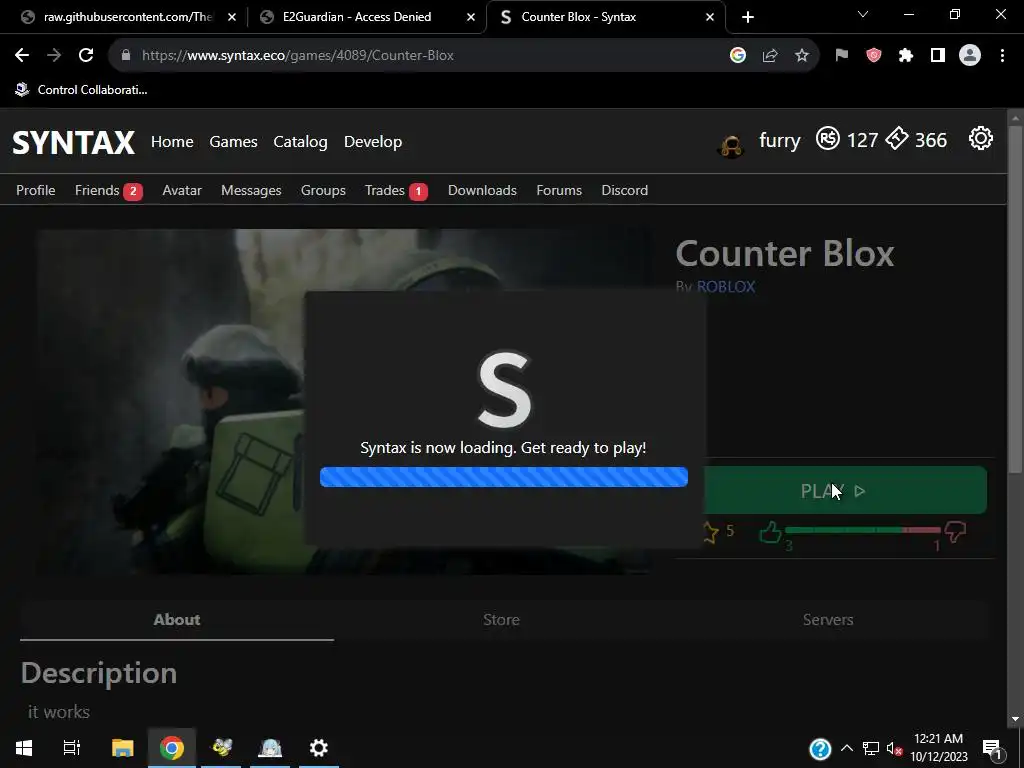Open the Games page

click(x=233, y=142)
